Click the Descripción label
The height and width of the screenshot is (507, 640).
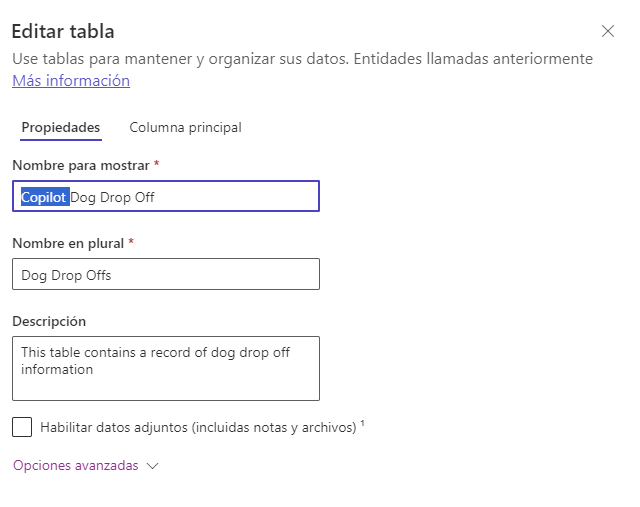click(x=49, y=321)
